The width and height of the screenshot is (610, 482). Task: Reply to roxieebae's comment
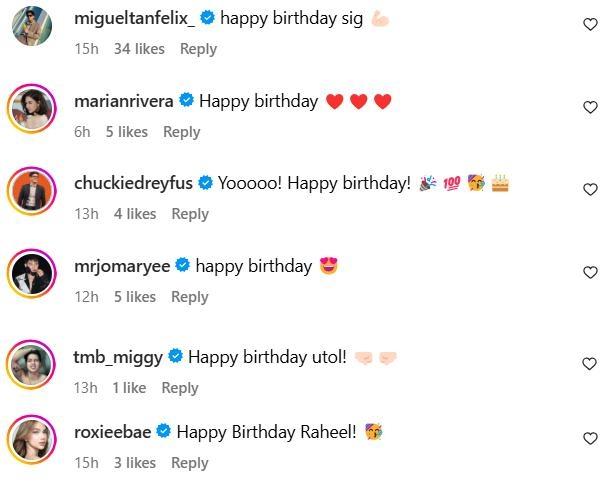(190, 463)
